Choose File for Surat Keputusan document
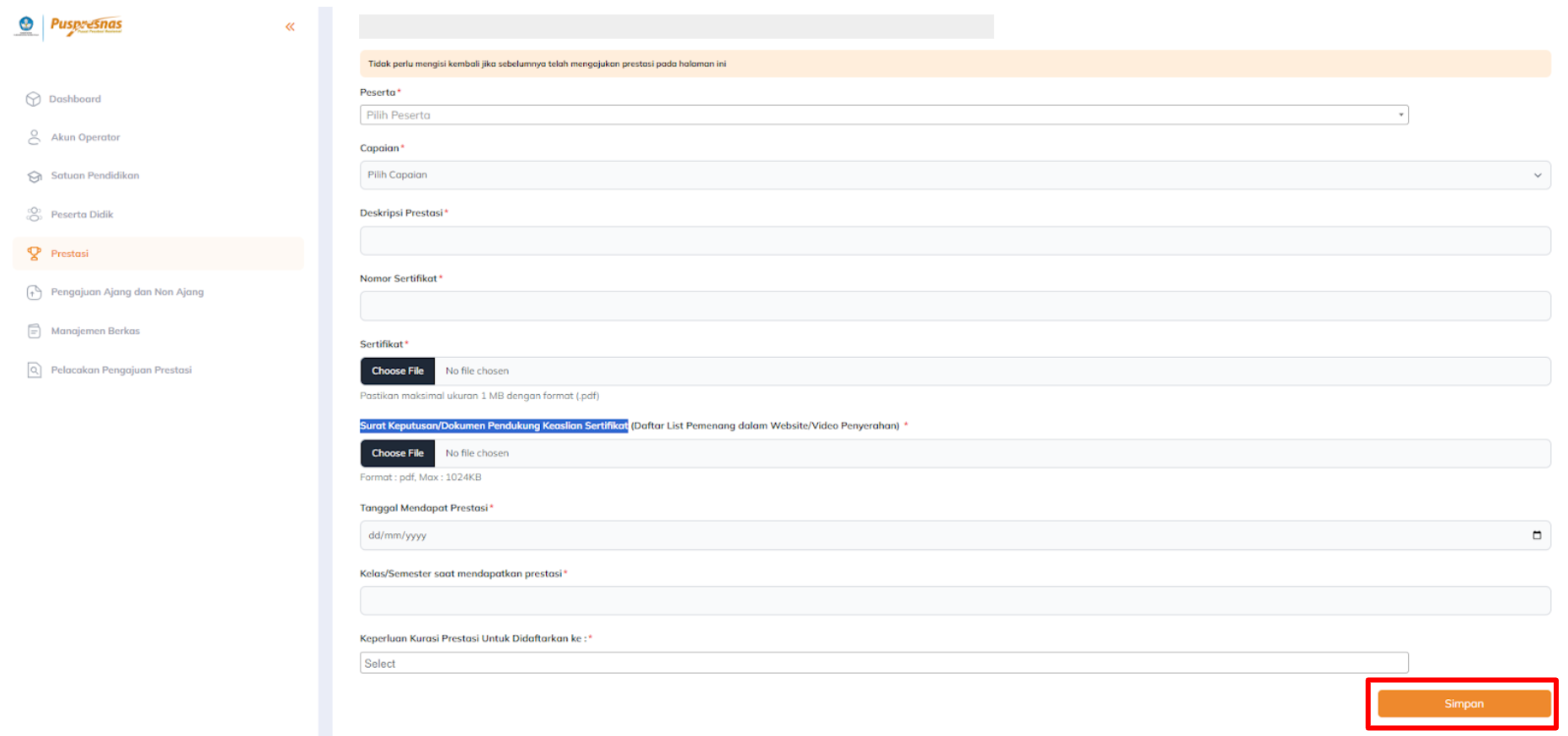 [398, 453]
